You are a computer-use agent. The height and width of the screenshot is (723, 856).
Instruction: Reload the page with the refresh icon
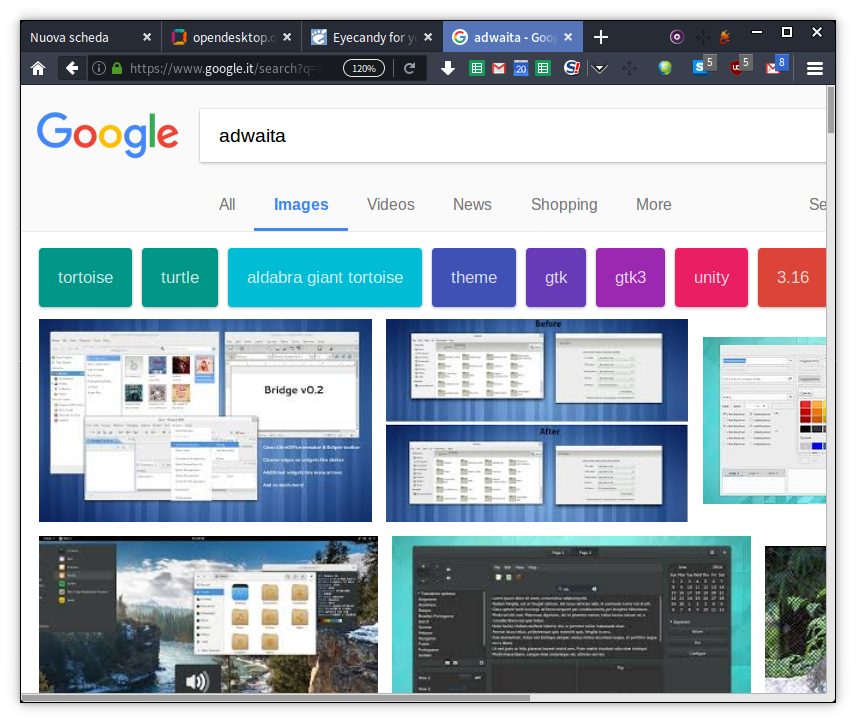[x=409, y=68]
